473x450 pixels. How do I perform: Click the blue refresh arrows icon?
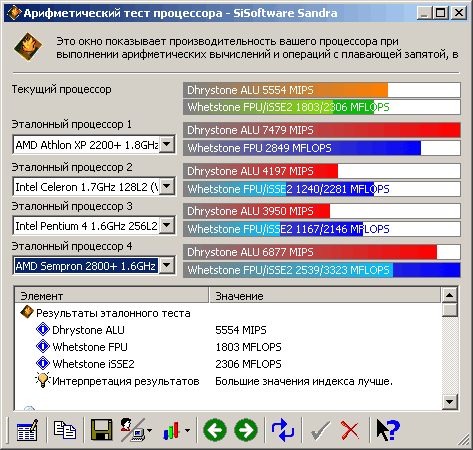click(283, 430)
